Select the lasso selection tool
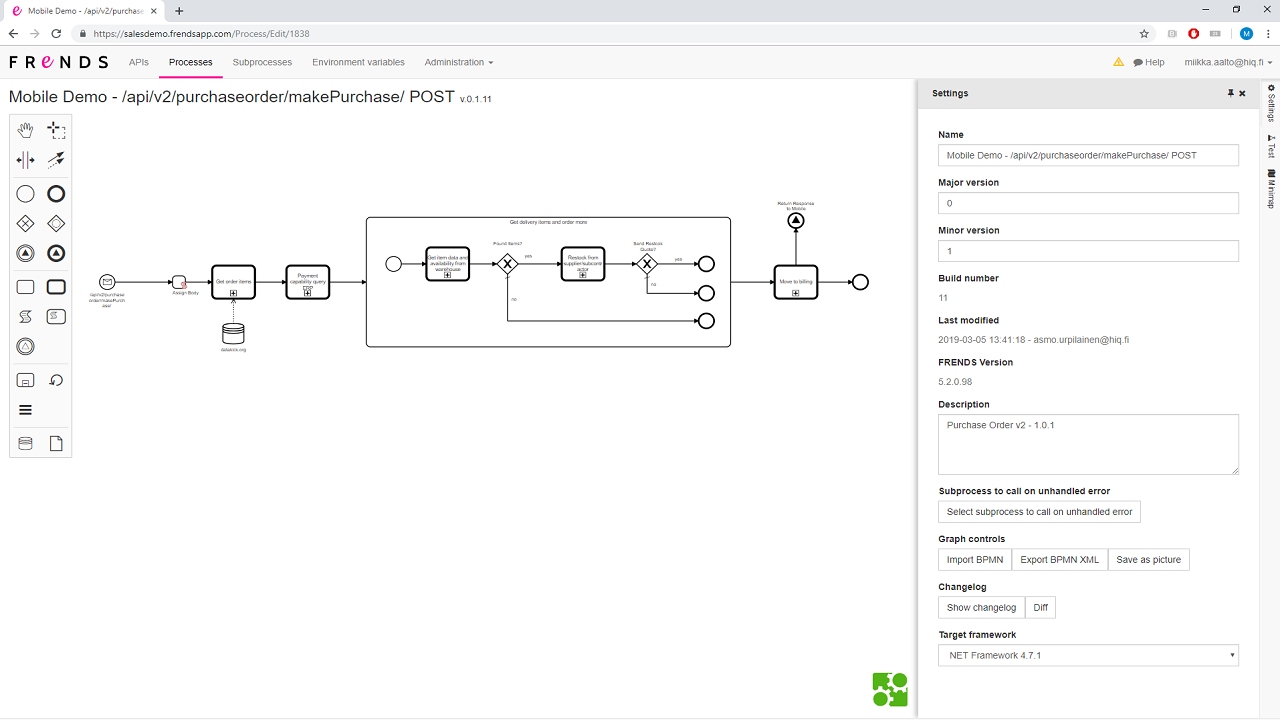1280x720 pixels. pos(56,131)
